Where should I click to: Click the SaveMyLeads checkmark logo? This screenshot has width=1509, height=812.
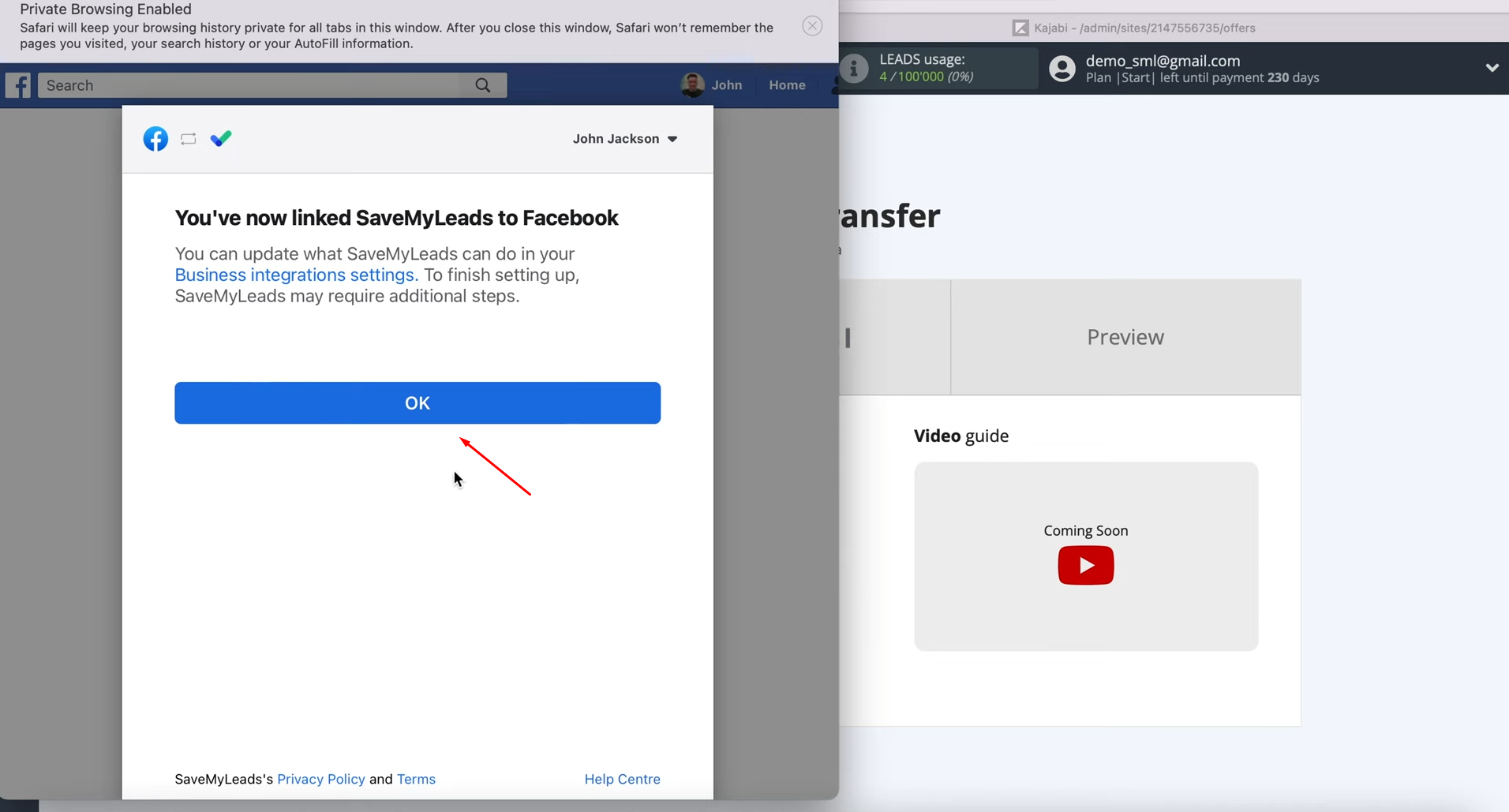(221, 139)
